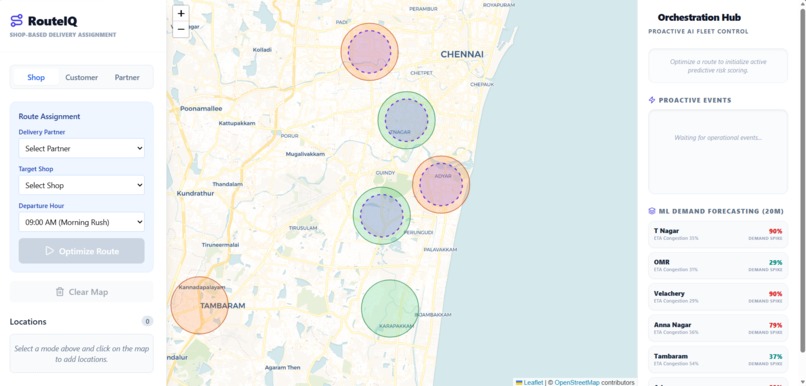Open the Departure Hour dropdown
This screenshot has width=806, height=386.
82,222
